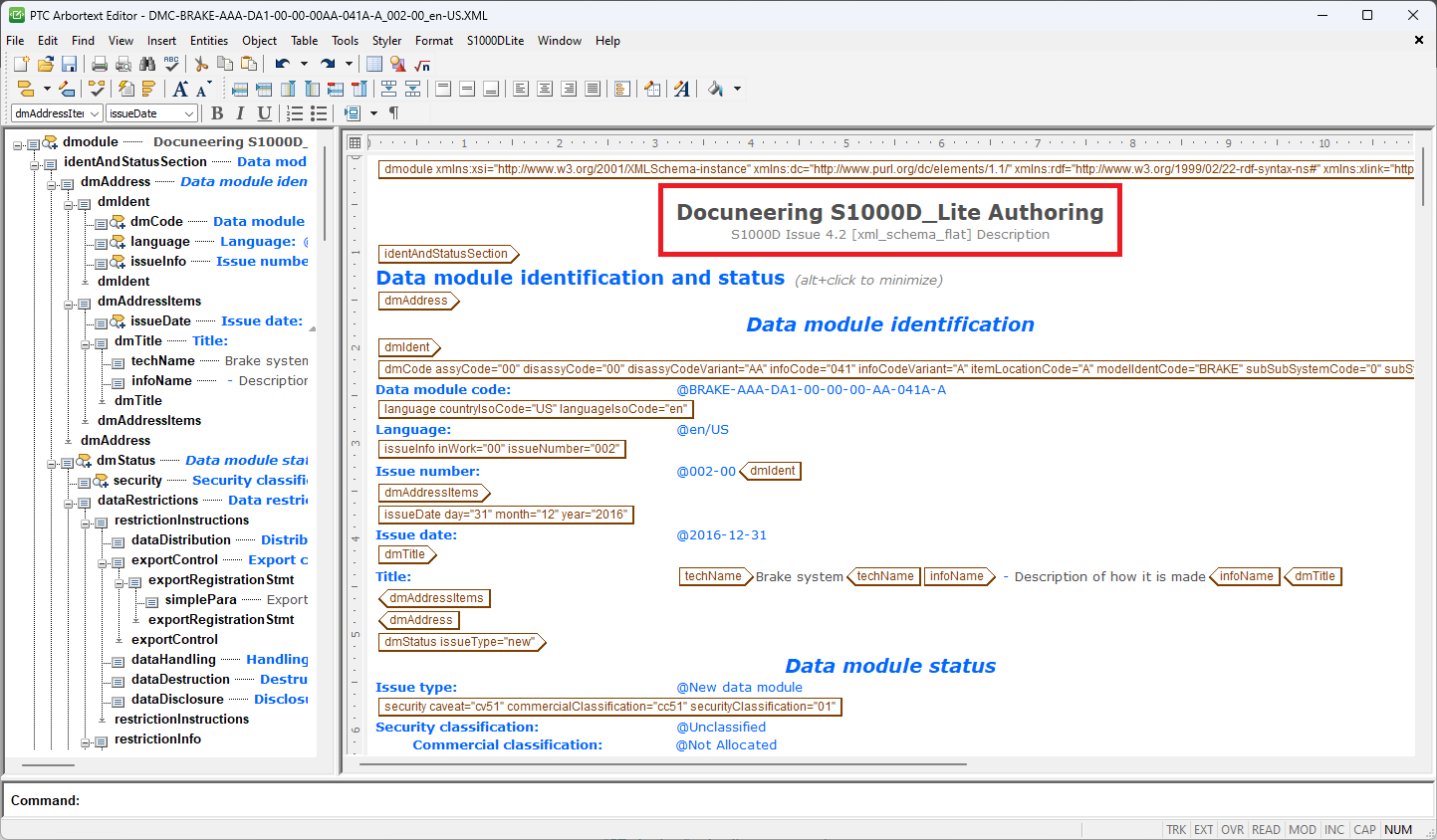
Task: Click the tree pane horizontal scrollbar
Action: 48,764
